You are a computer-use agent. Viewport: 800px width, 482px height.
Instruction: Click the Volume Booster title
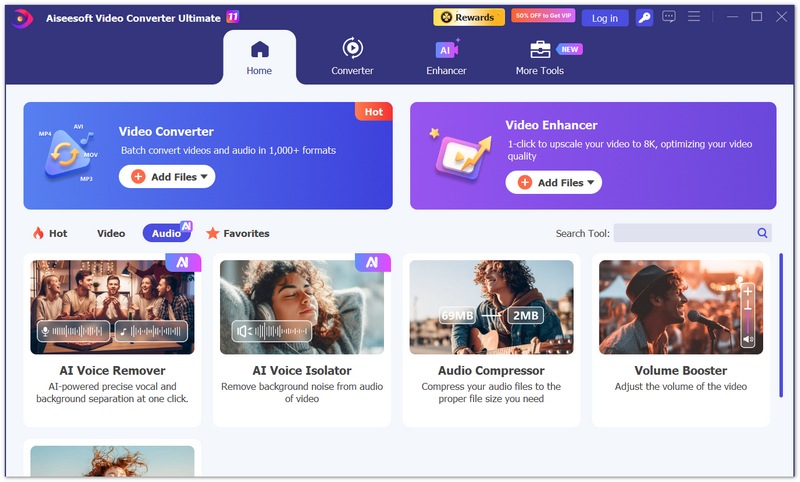(681, 371)
